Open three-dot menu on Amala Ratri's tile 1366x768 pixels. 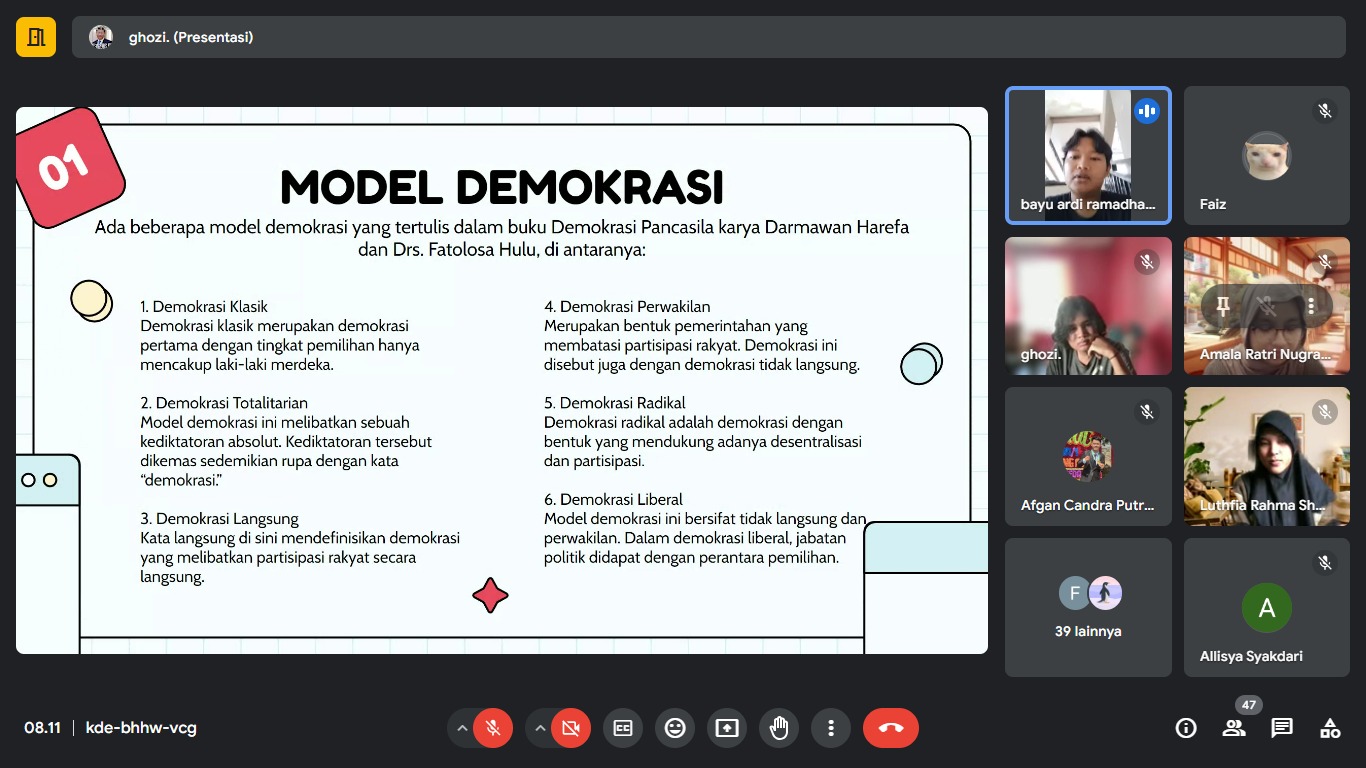1311,306
